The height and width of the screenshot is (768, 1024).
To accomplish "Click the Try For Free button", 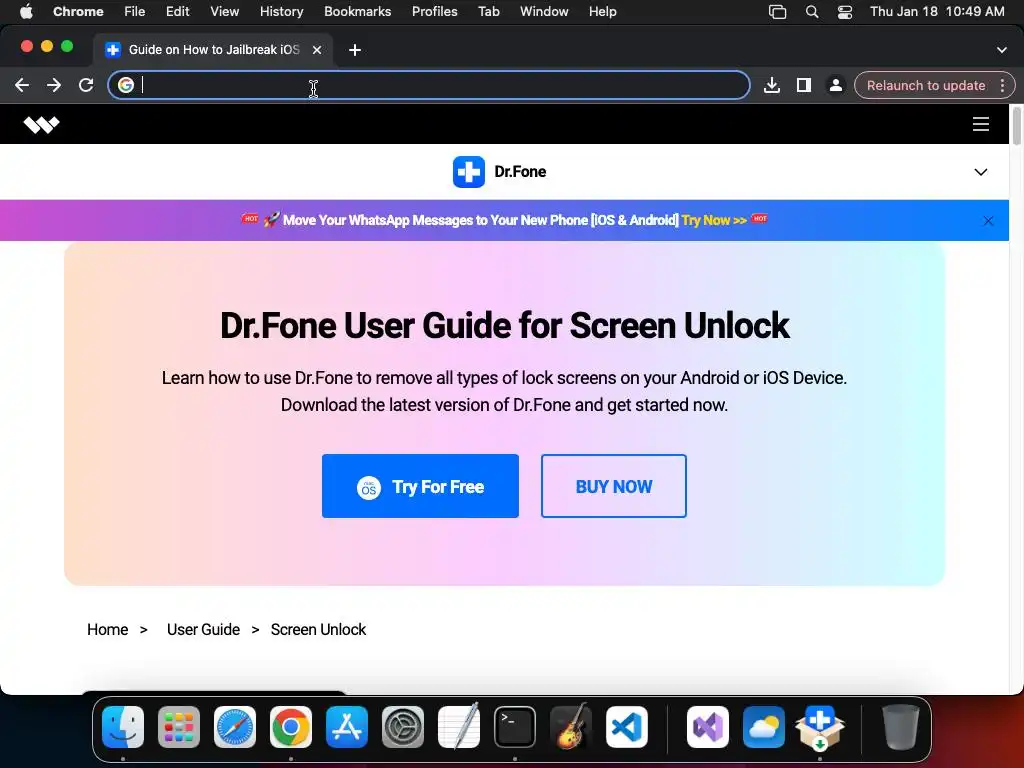I will pyautogui.click(x=420, y=486).
